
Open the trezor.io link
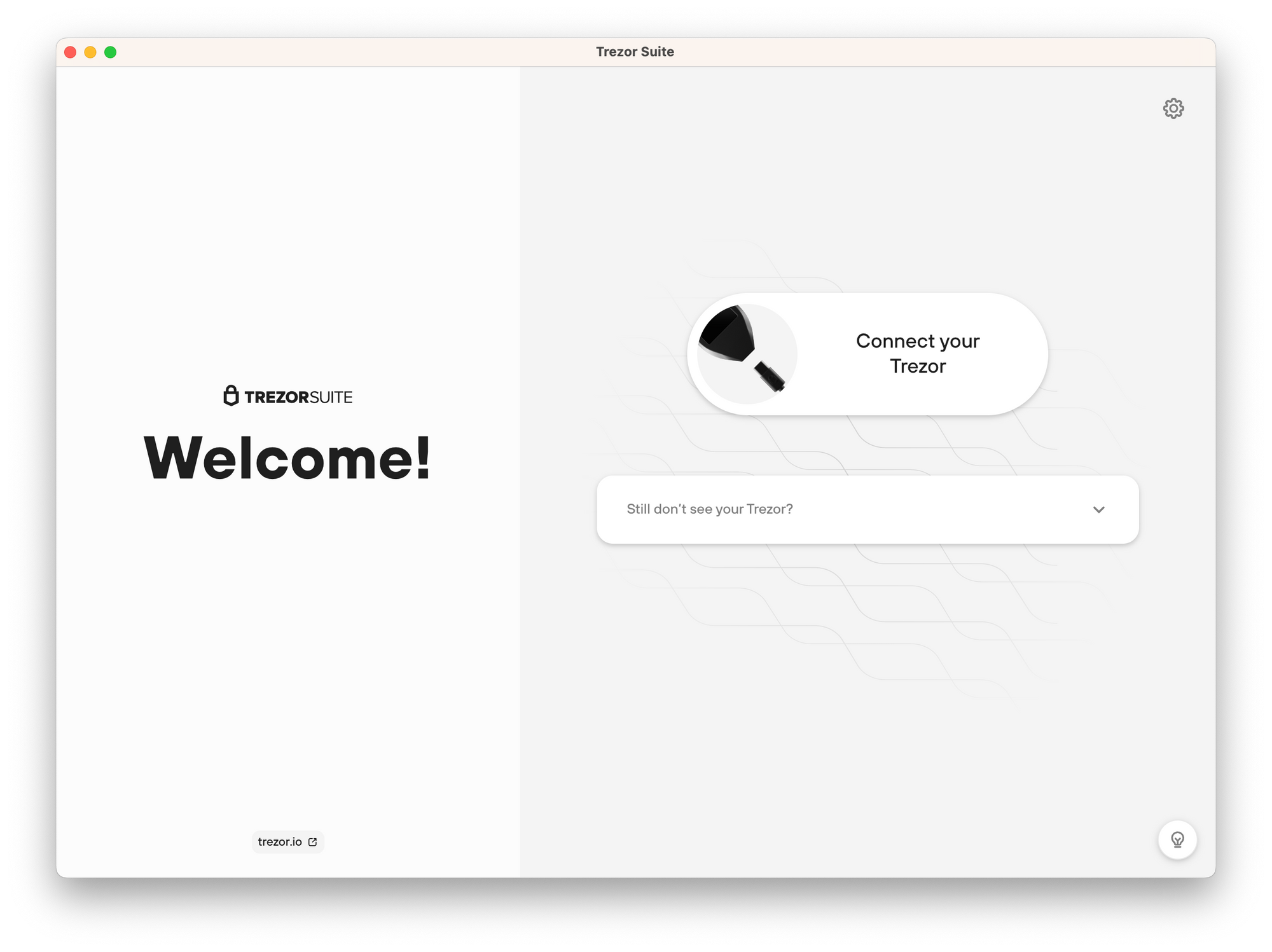[280, 841]
